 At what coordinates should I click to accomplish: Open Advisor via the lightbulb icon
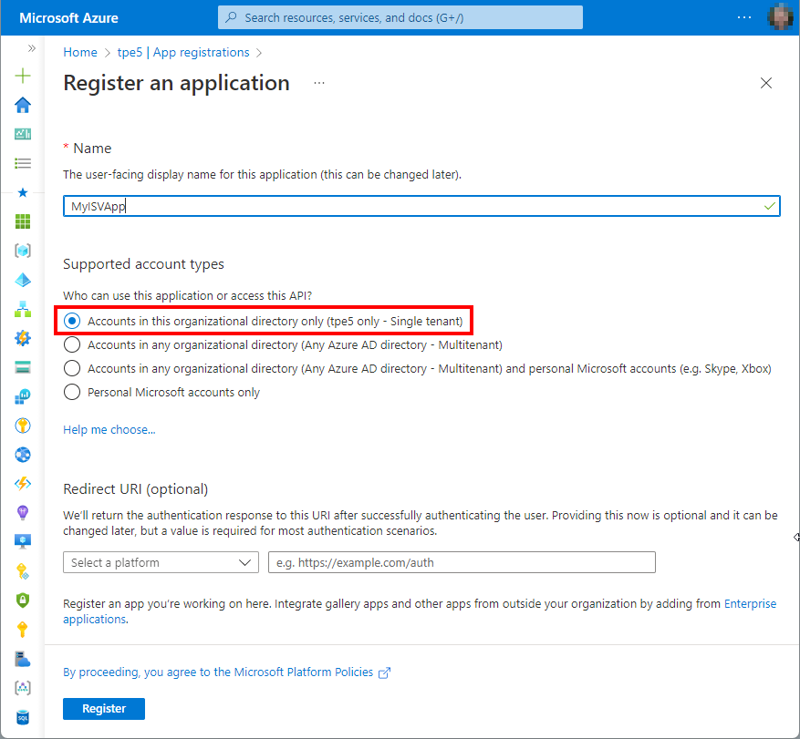point(22,512)
